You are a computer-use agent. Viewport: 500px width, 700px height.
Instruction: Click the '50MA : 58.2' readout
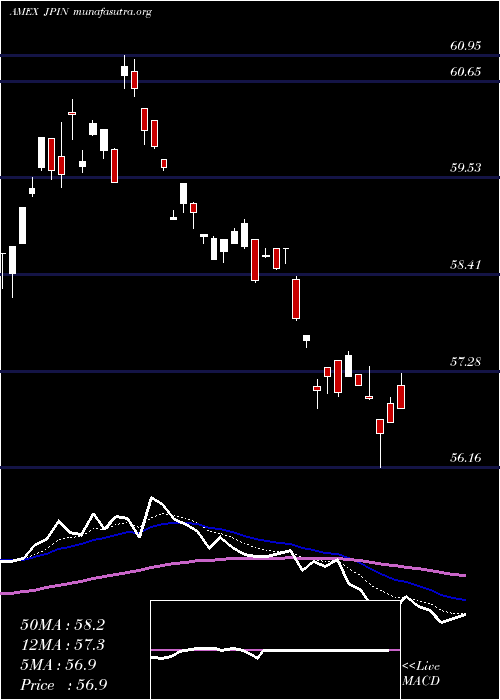pyautogui.click(x=62, y=625)
